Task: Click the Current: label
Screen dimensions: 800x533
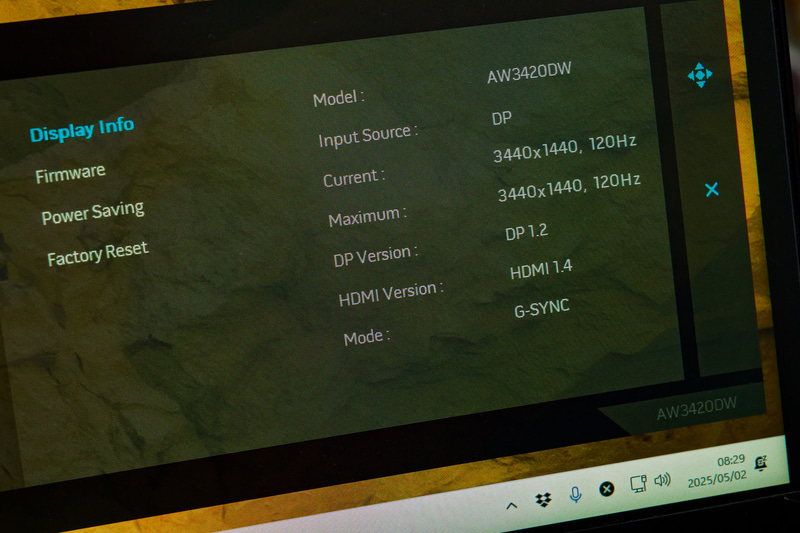Action: click(x=354, y=178)
